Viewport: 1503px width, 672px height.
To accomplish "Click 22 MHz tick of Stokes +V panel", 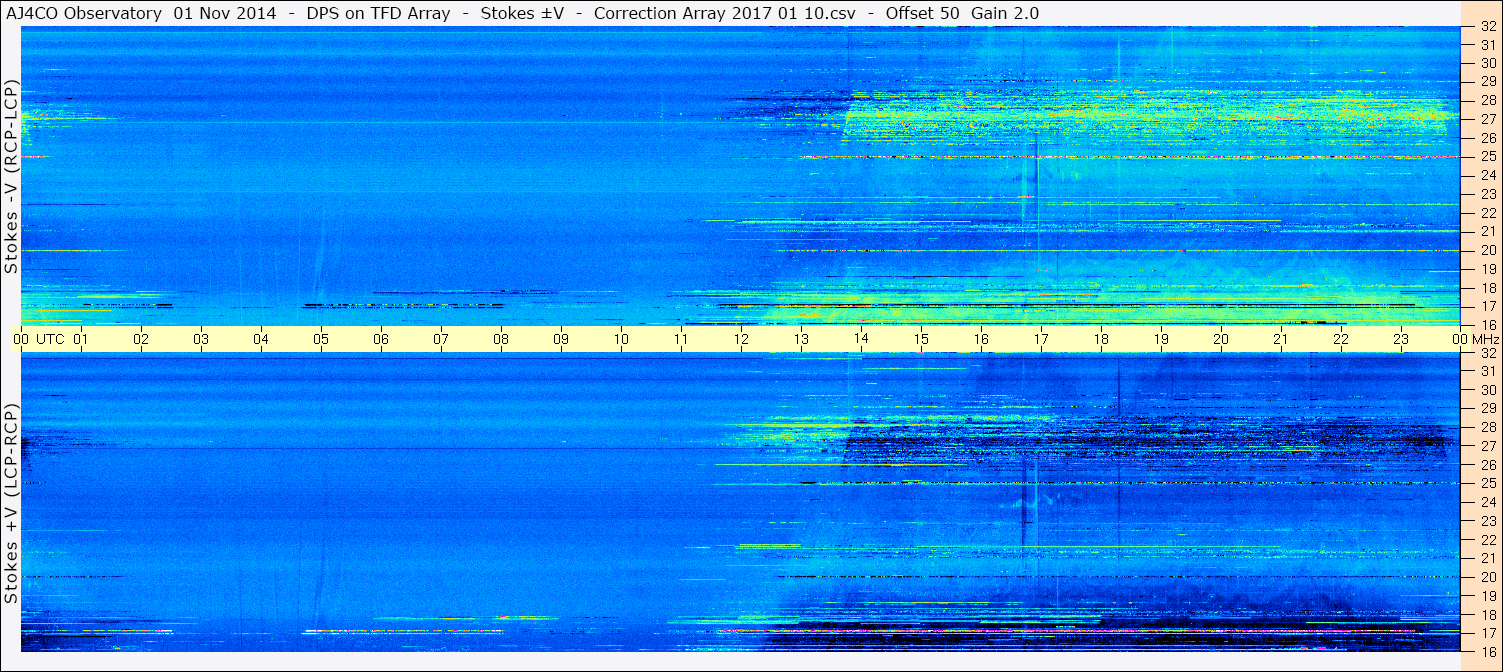I will click(1487, 540).
